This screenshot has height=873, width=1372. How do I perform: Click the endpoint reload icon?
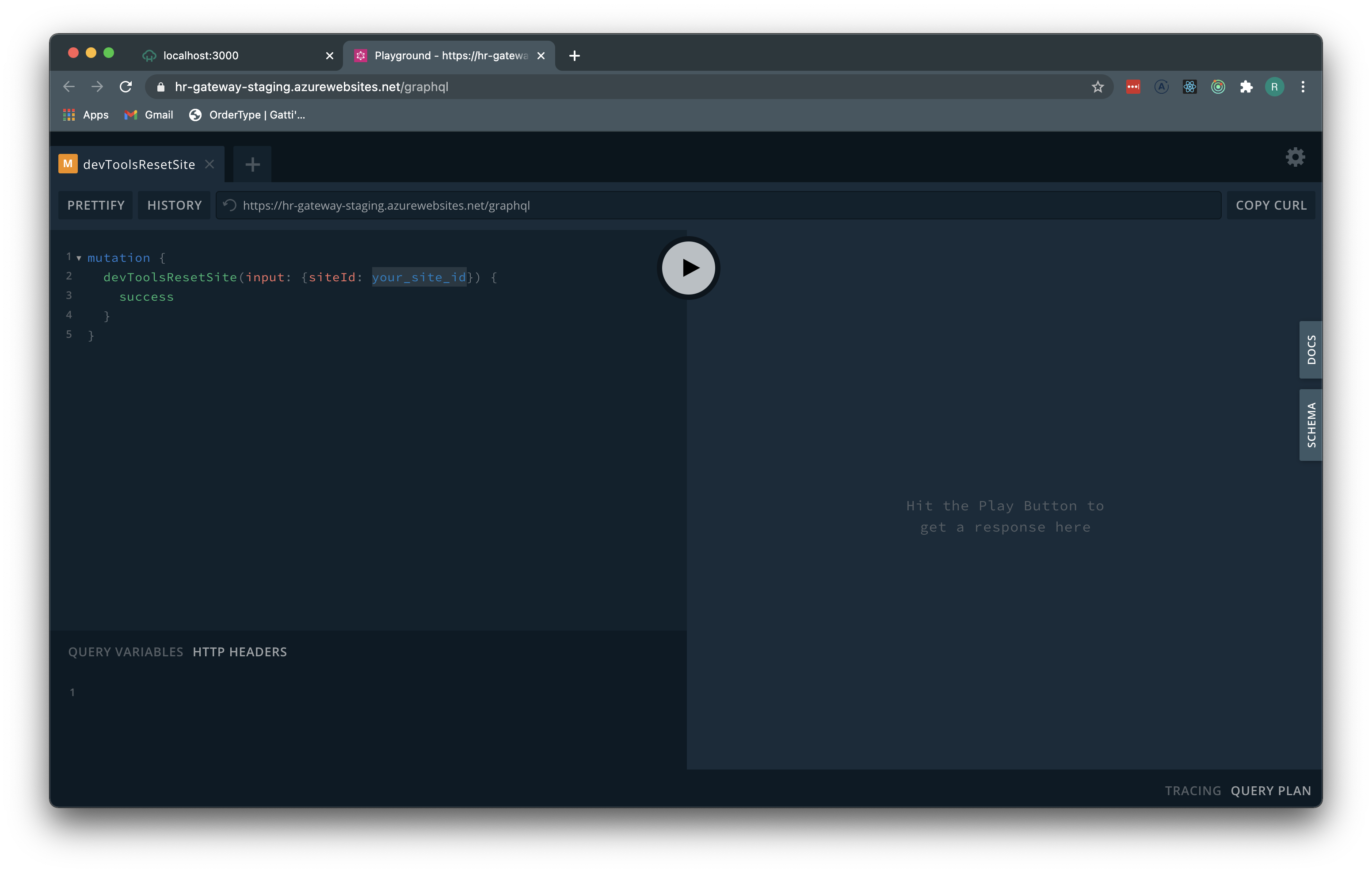coord(229,205)
